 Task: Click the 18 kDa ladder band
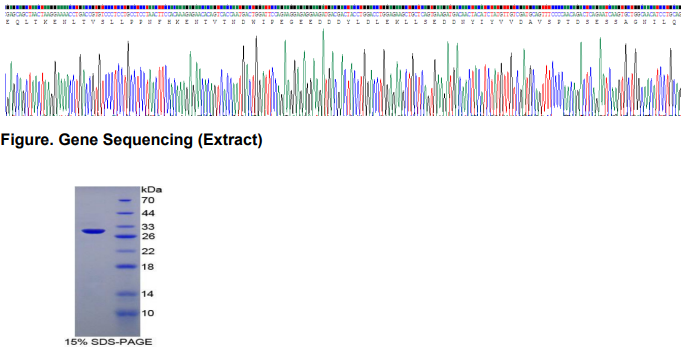tap(126, 266)
